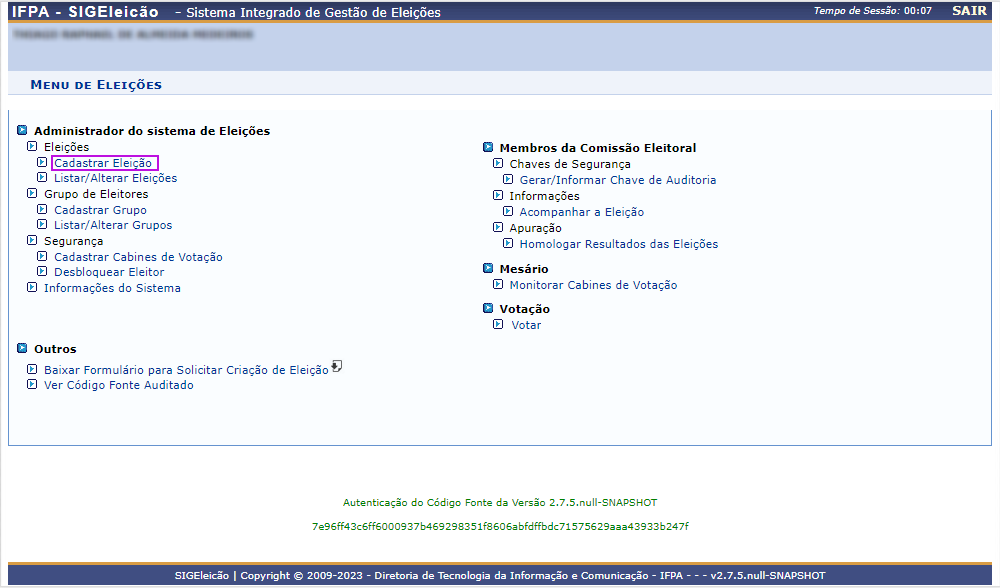Click arrow icon beside Chaves de Segurança
1000x588 pixels.
pos(498,163)
